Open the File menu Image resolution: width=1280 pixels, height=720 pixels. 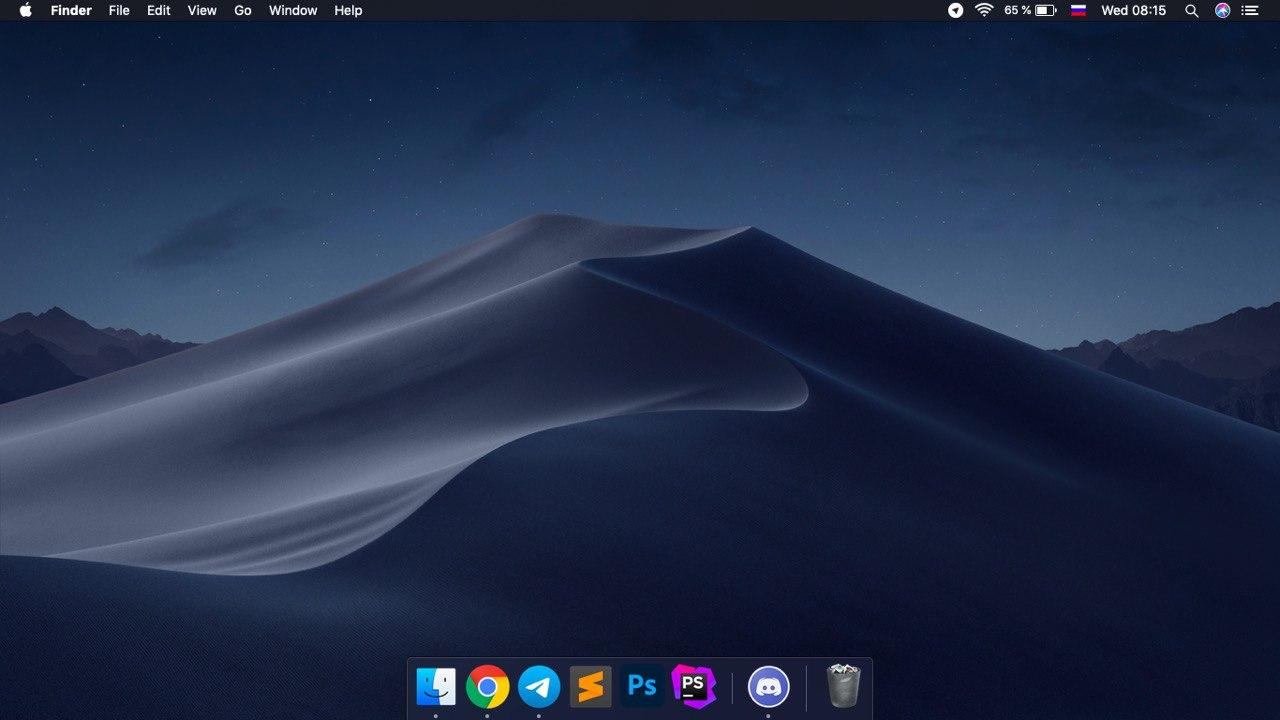click(x=119, y=10)
